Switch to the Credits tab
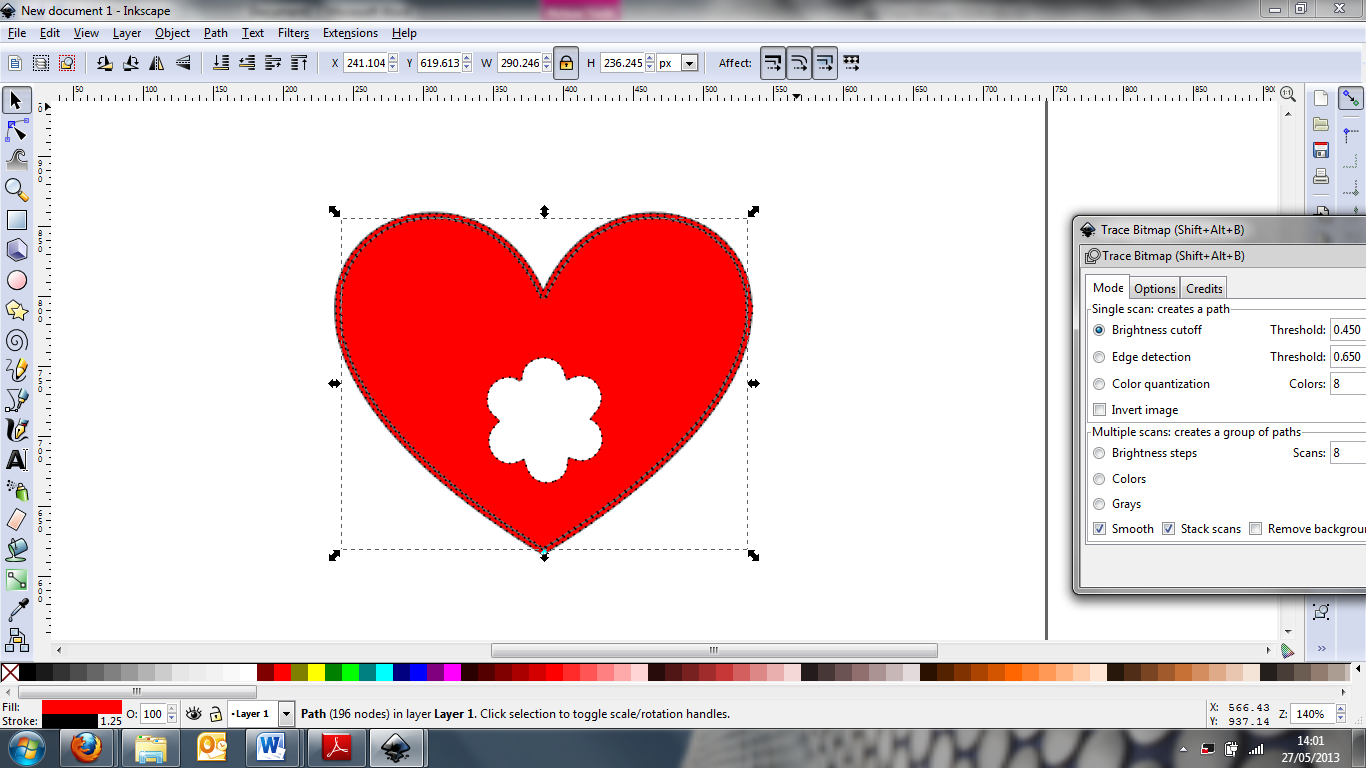The height and width of the screenshot is (768, 1366). [x=1204, y=289]
